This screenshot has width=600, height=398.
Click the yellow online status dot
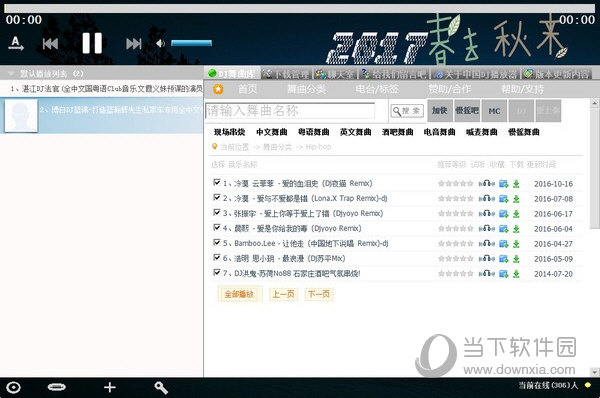(x=588, y=385)
